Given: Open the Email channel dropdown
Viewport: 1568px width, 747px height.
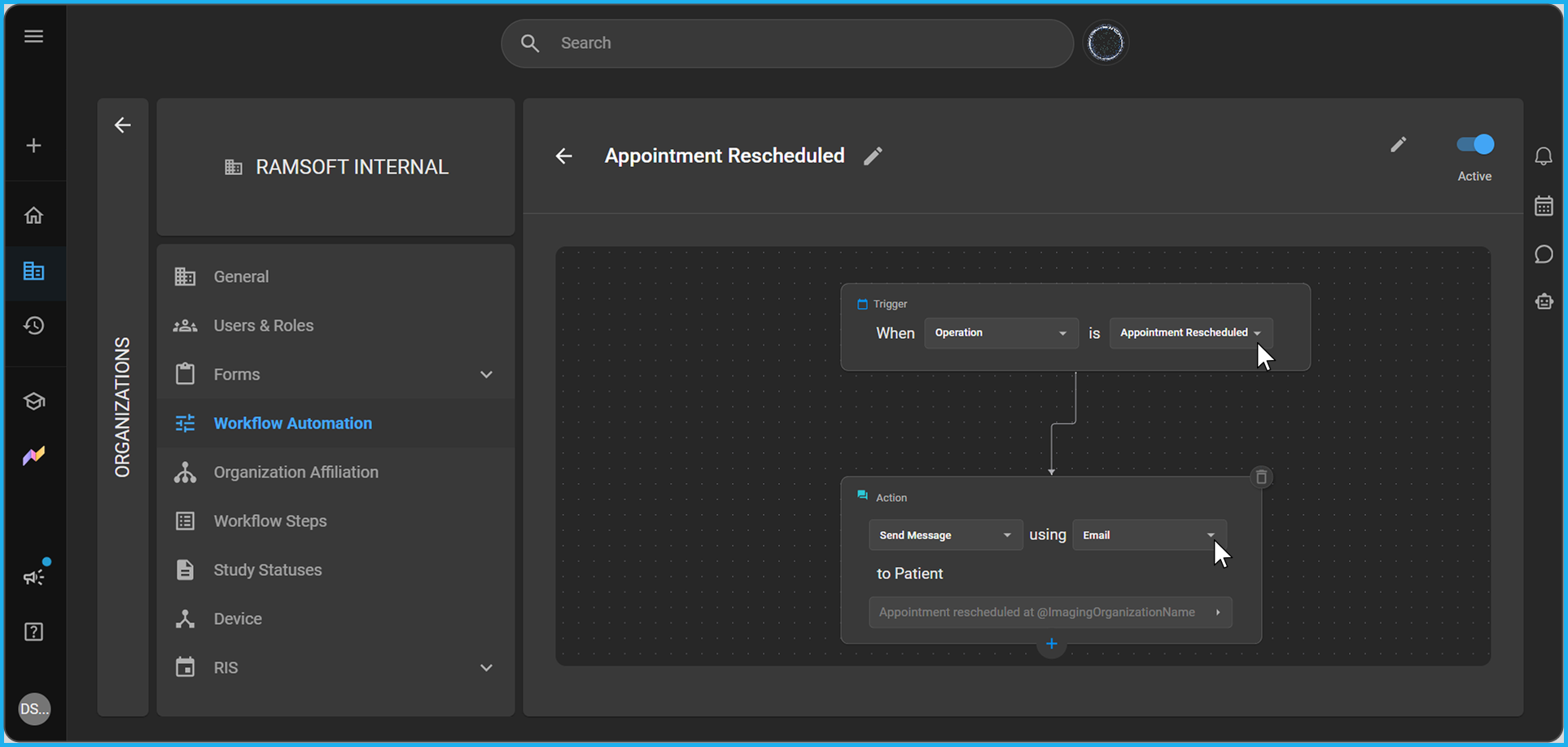Looking at the screenshot, I should point(1149,535).
